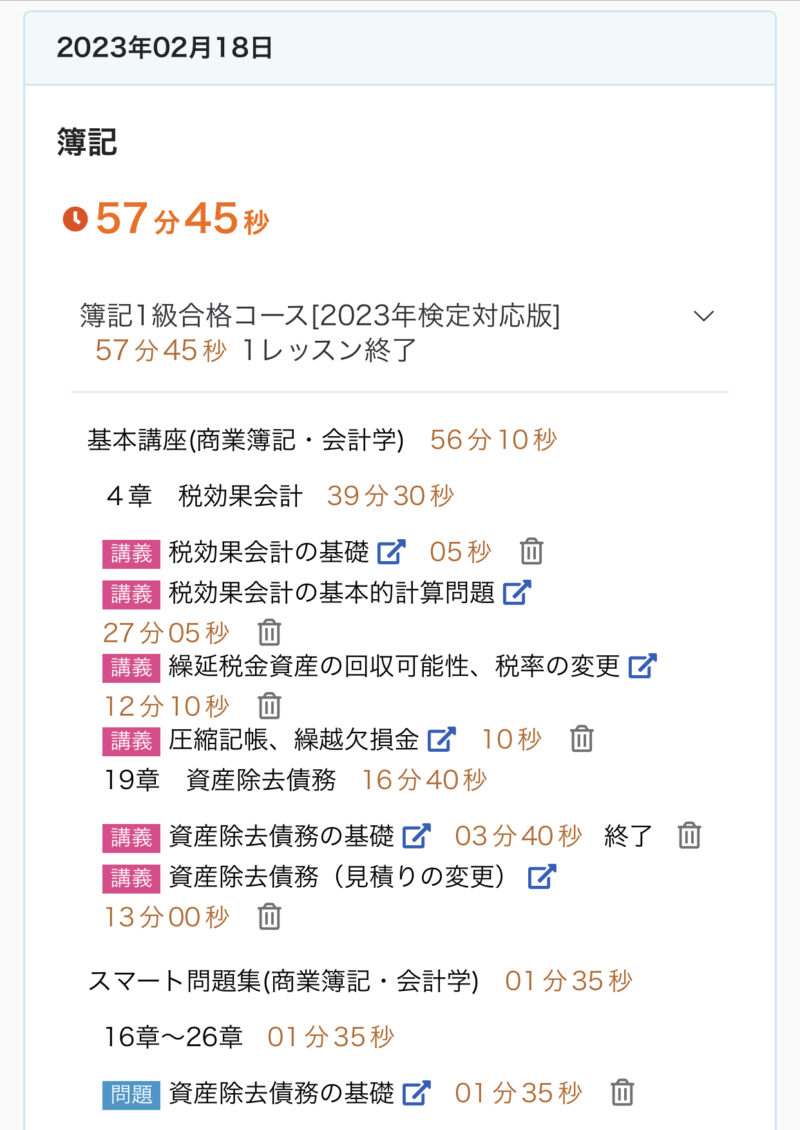Delete the 27分05秒 study record
800x1130 pixels.
tap(270, 632)
